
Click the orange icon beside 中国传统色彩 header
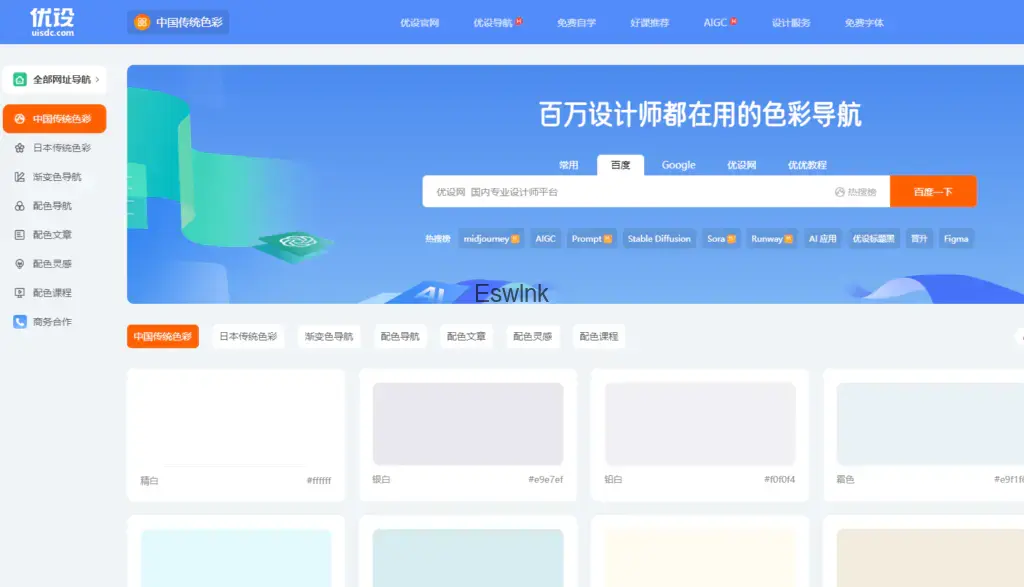tap(142, 22)
